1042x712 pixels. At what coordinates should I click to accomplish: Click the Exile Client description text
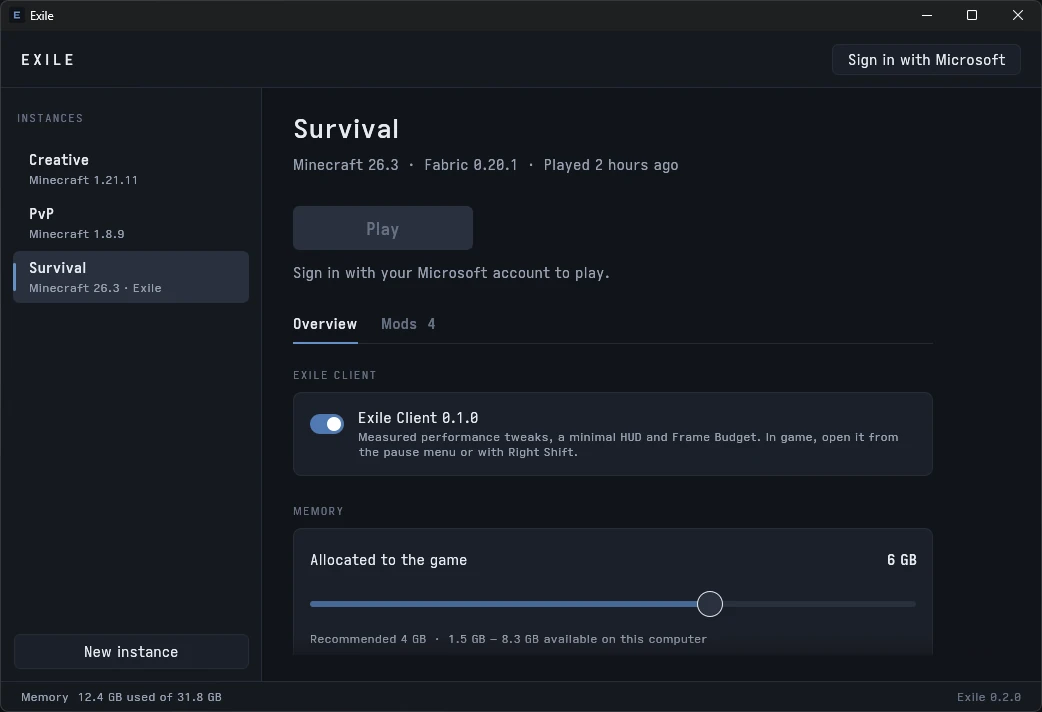pyautogui.click(x=628, y=445)
